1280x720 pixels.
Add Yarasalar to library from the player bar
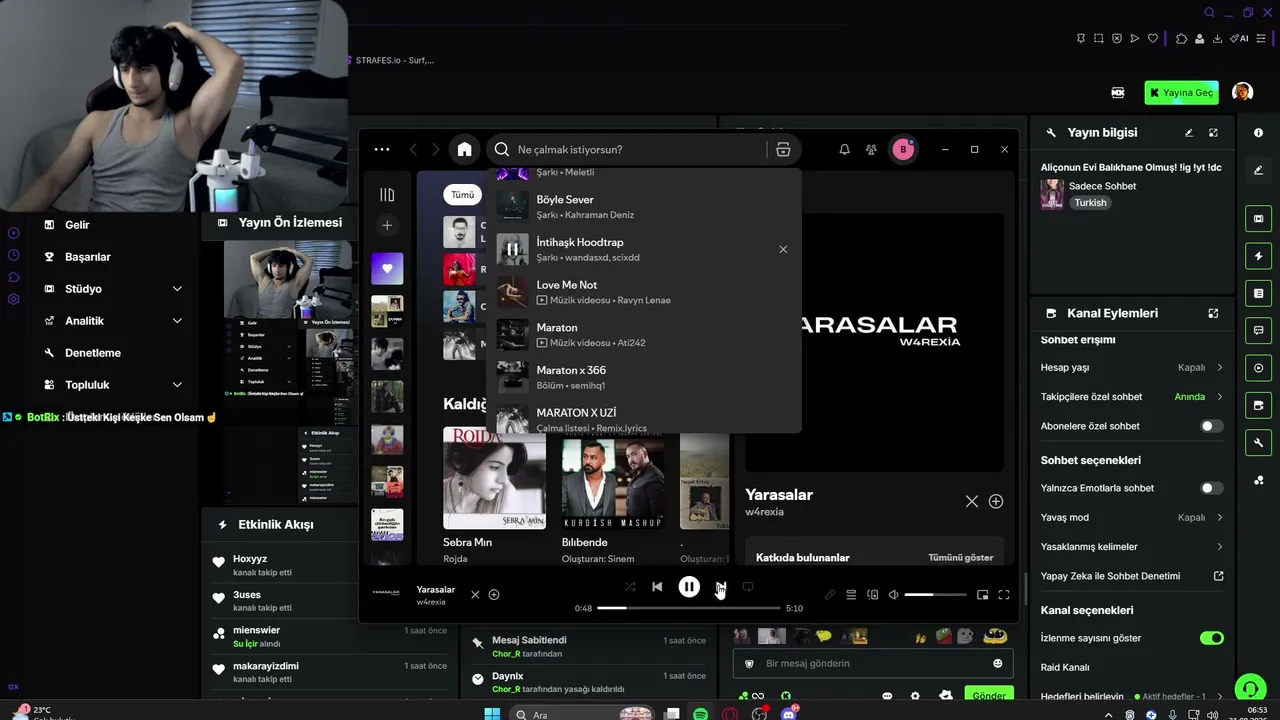point(494,594)
